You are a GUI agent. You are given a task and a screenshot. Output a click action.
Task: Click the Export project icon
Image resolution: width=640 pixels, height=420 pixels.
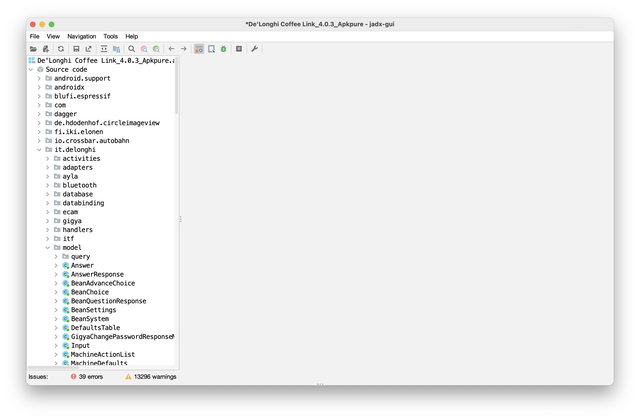(89, 49)
